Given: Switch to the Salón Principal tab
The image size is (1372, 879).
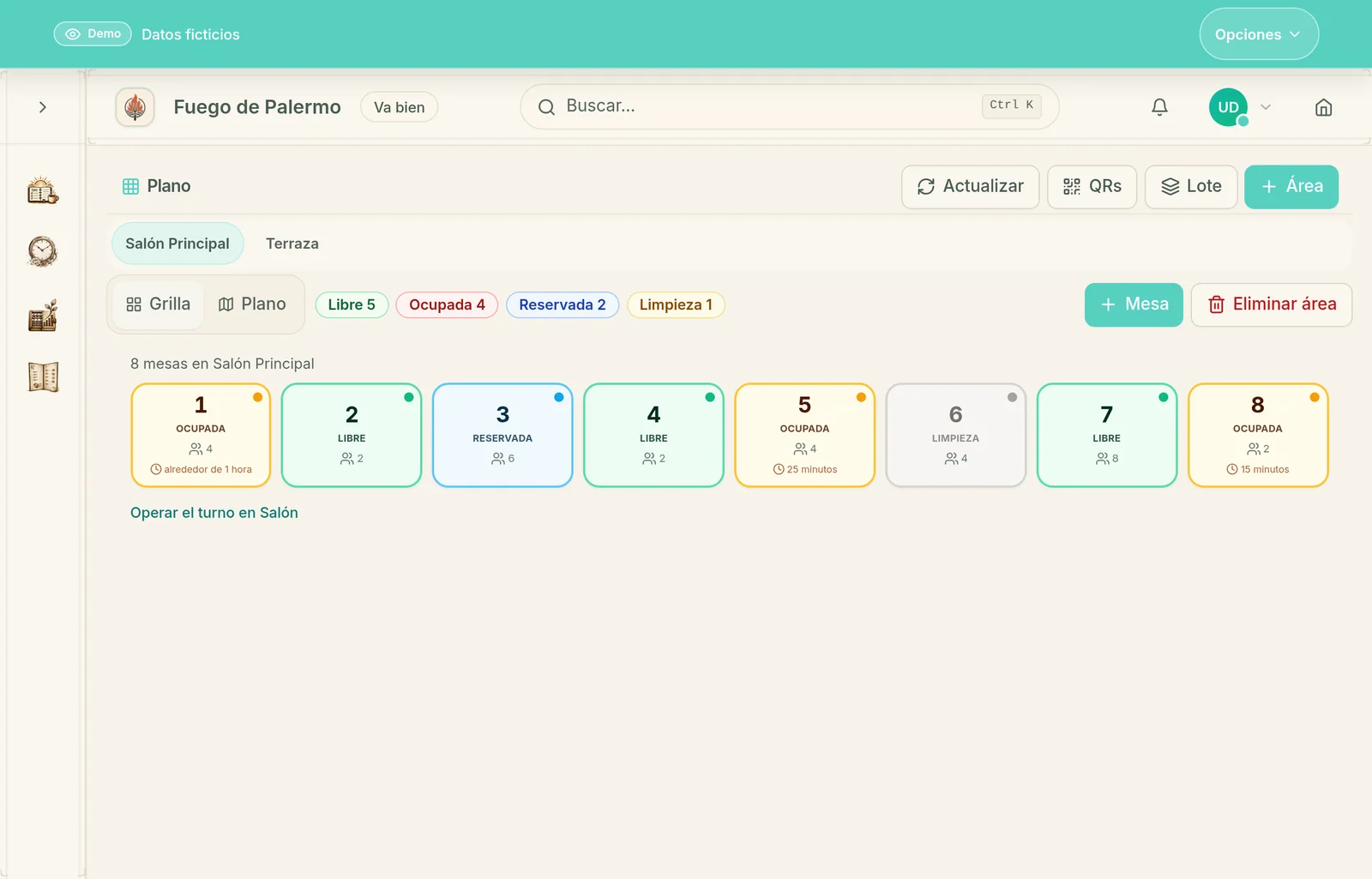Looking at the screenshot, I should point(178,244).
